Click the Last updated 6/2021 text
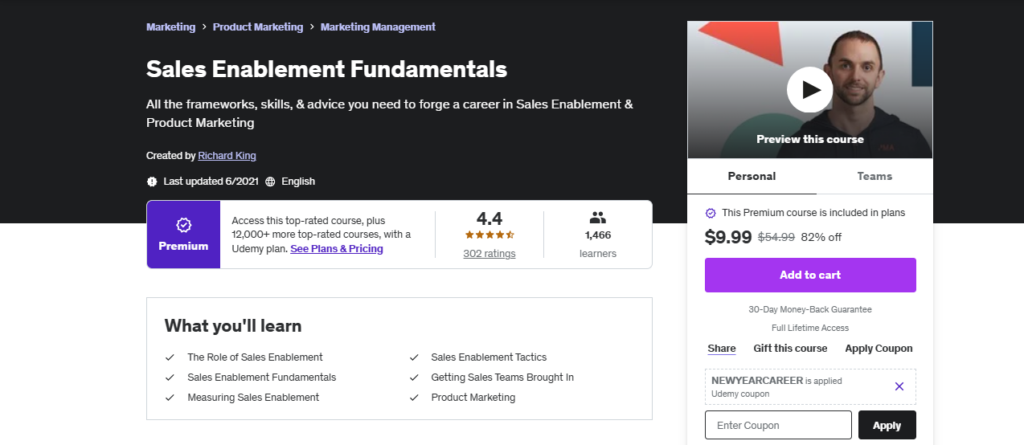This screenshot has width=1024, height=445. click(x=211, y=182)
